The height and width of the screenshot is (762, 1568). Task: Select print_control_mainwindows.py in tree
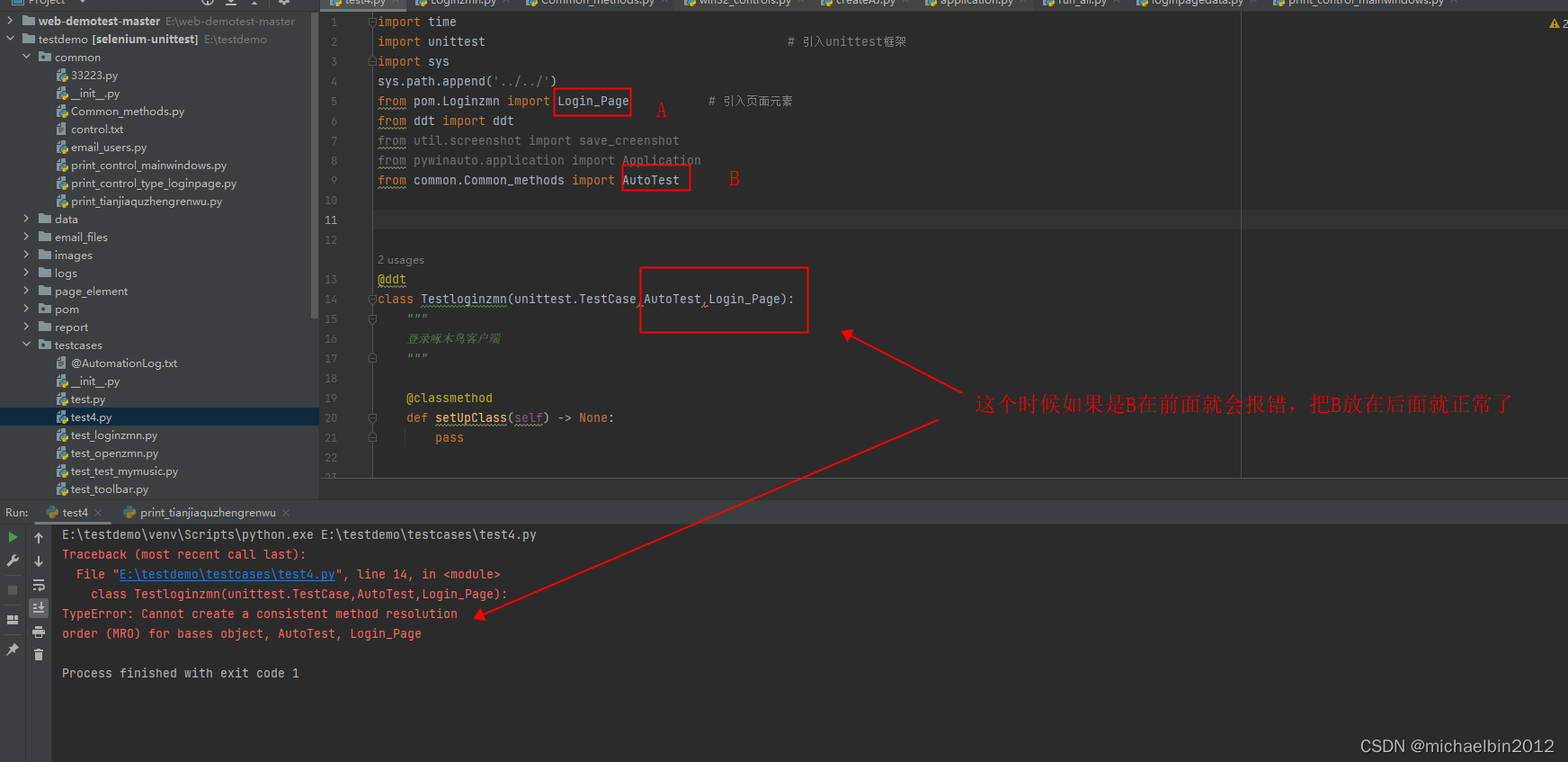(149, 166)
